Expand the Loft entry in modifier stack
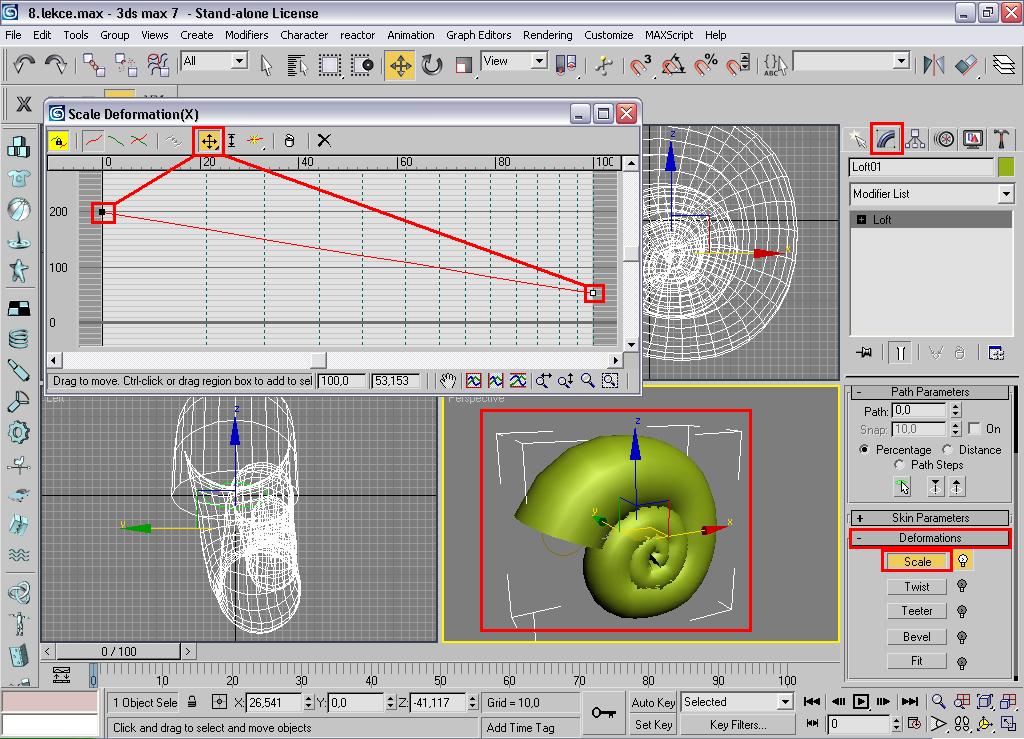The height and width of the screenshot is (739, 1024). click(861, 220)
